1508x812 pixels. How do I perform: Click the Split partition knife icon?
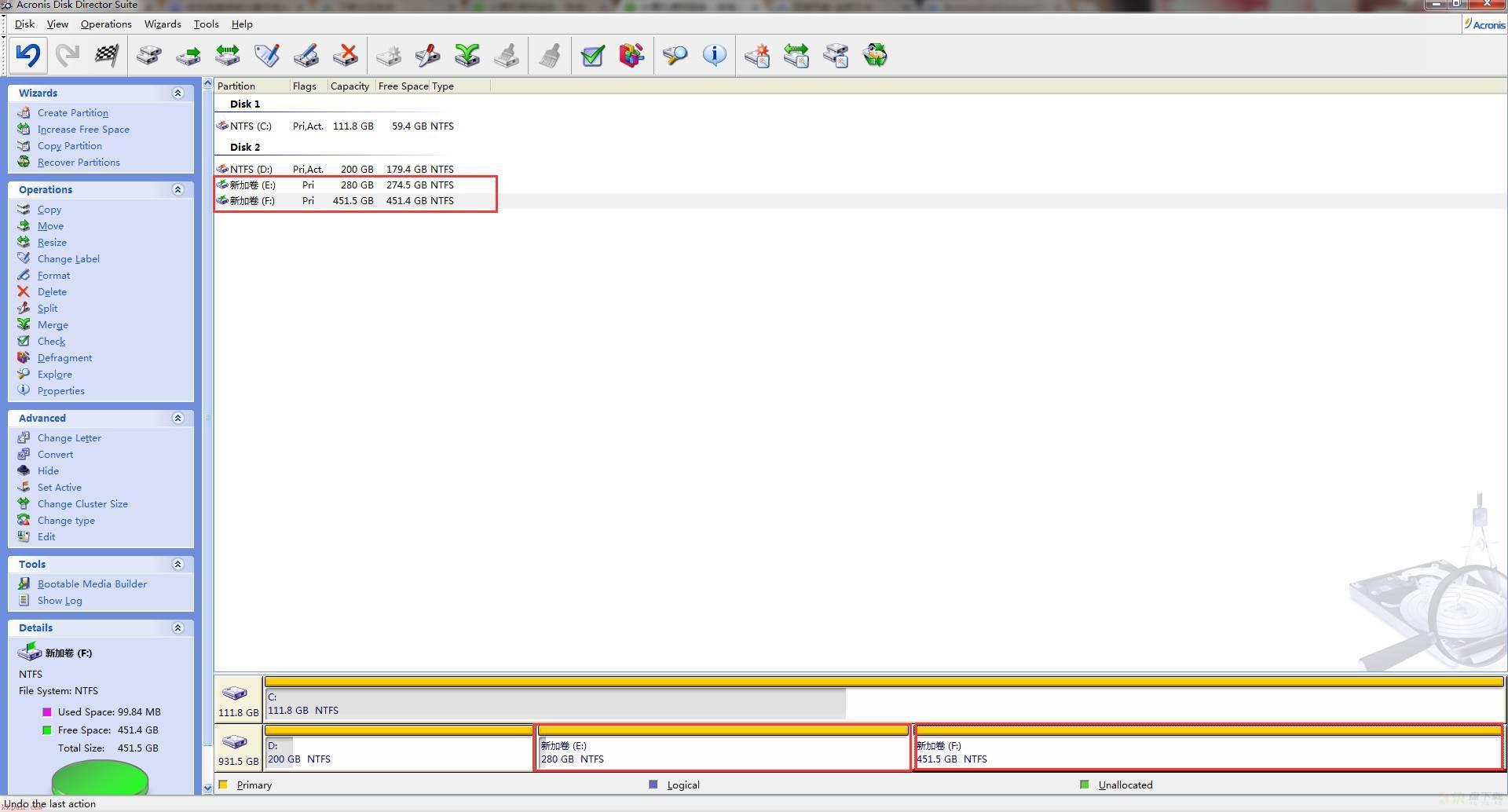point(428,55)
